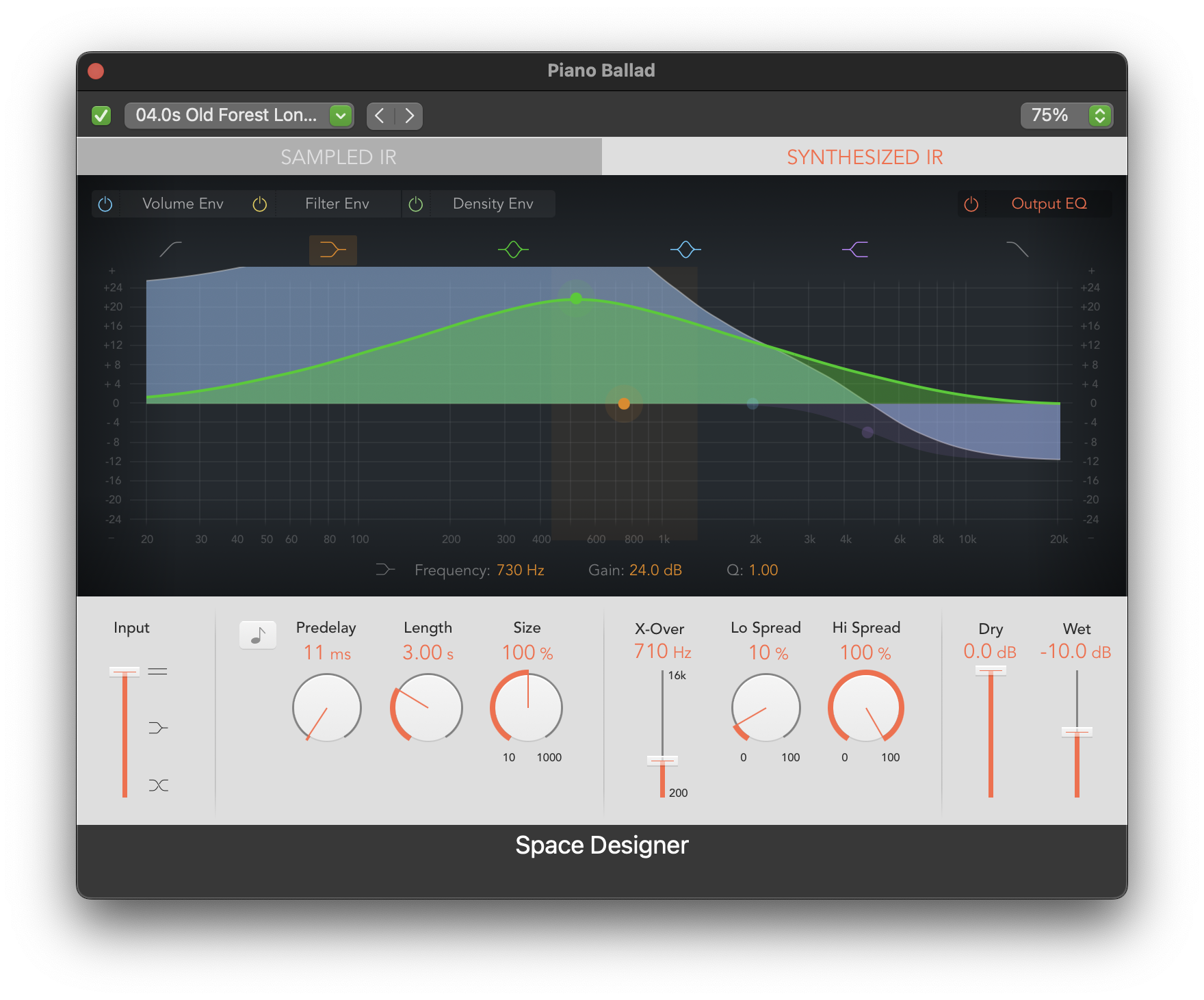The width and height of the screenshot is (1204, 1000).
Task: Click the Dry level slider handle
Action: (x=991, y=671)
